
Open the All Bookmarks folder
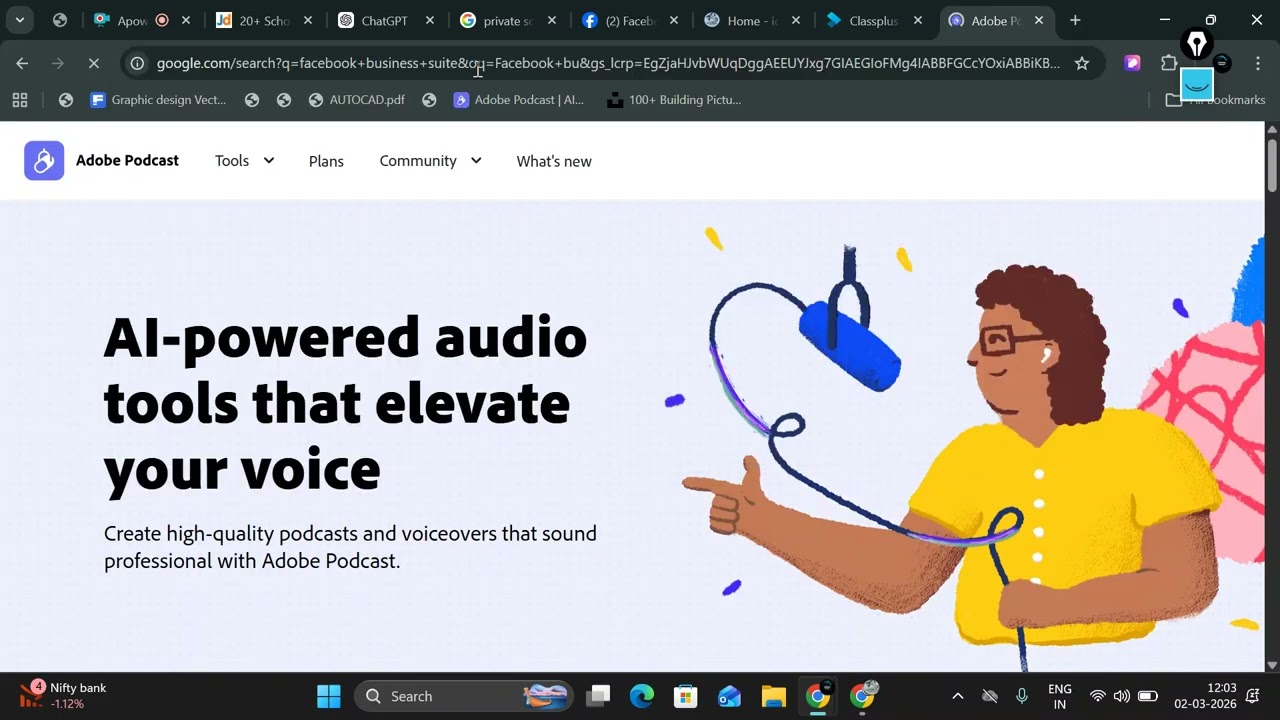(1216, 100)
